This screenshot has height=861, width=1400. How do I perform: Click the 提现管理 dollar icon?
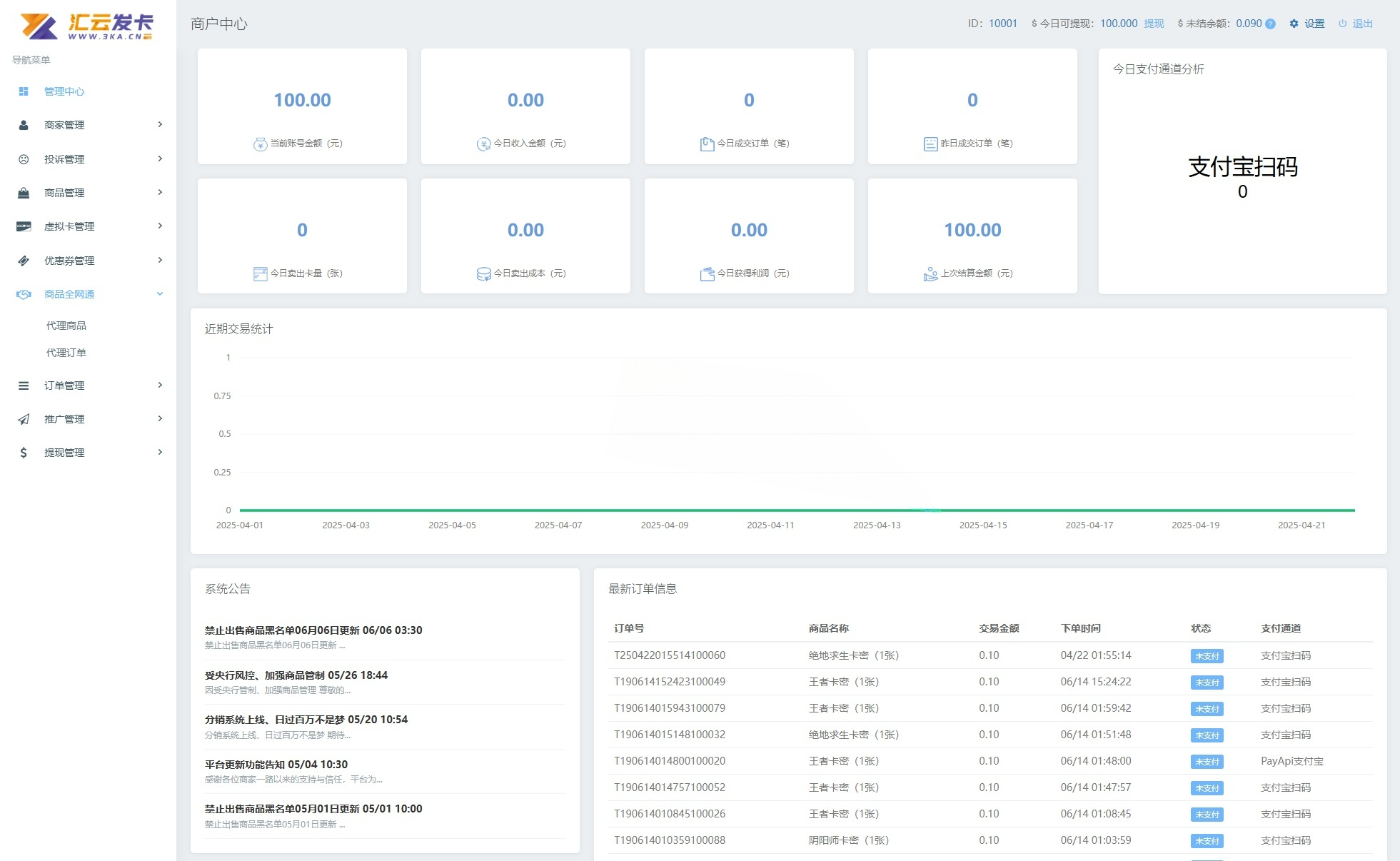pyautogui.click(x=22, y=452)
